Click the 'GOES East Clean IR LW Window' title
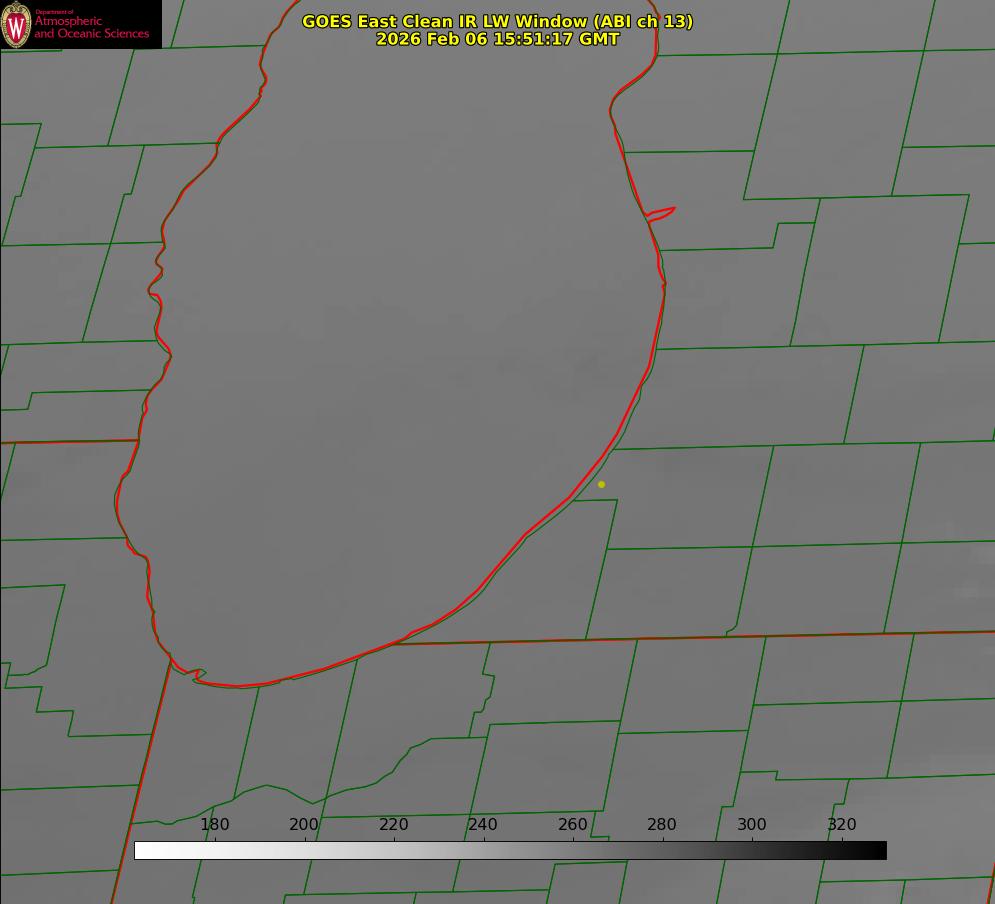Image resolution: width=995 pixels, height=904 pixels. tap(498, 21)
